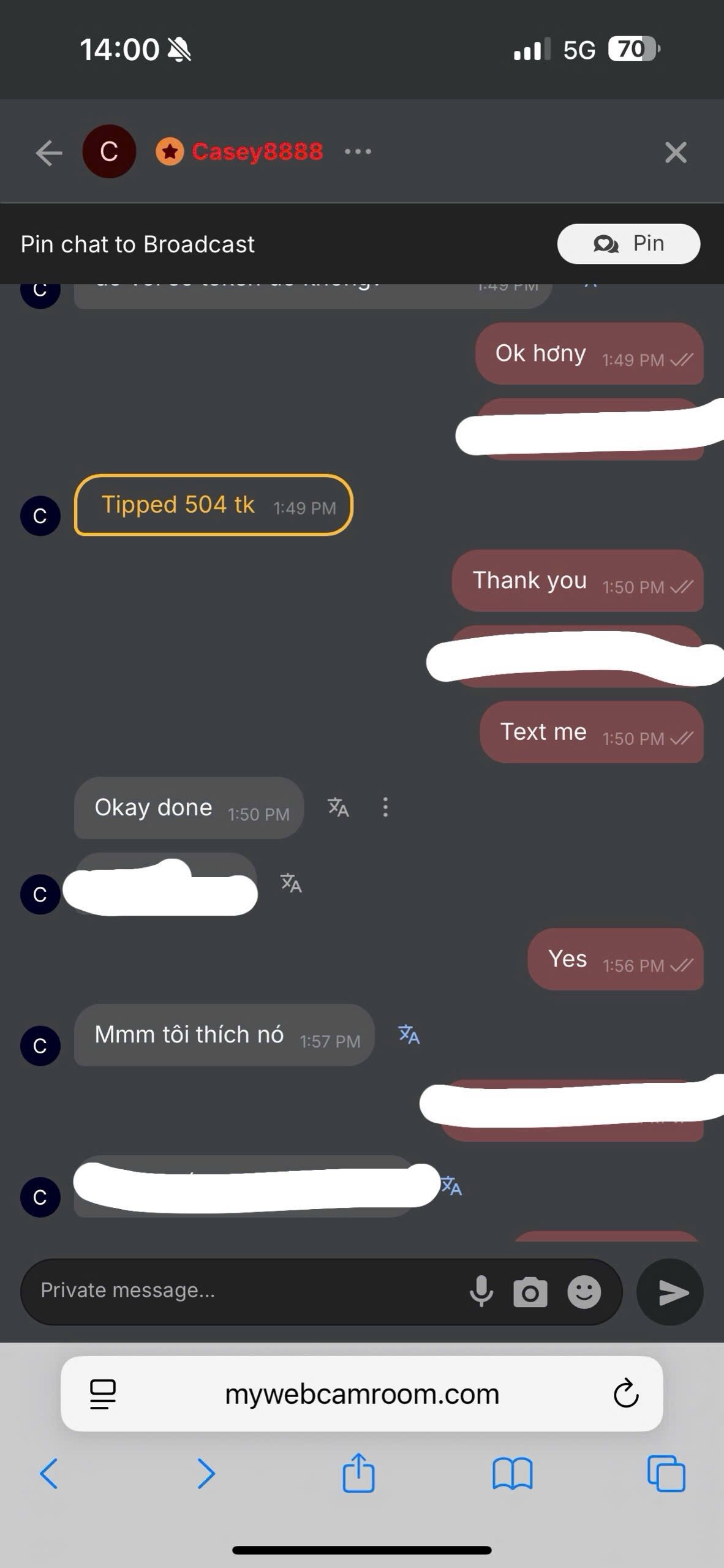Tap the microphone icon to record voice
This screenshot has width=724, height=1568.
(x=481, y=1292)
